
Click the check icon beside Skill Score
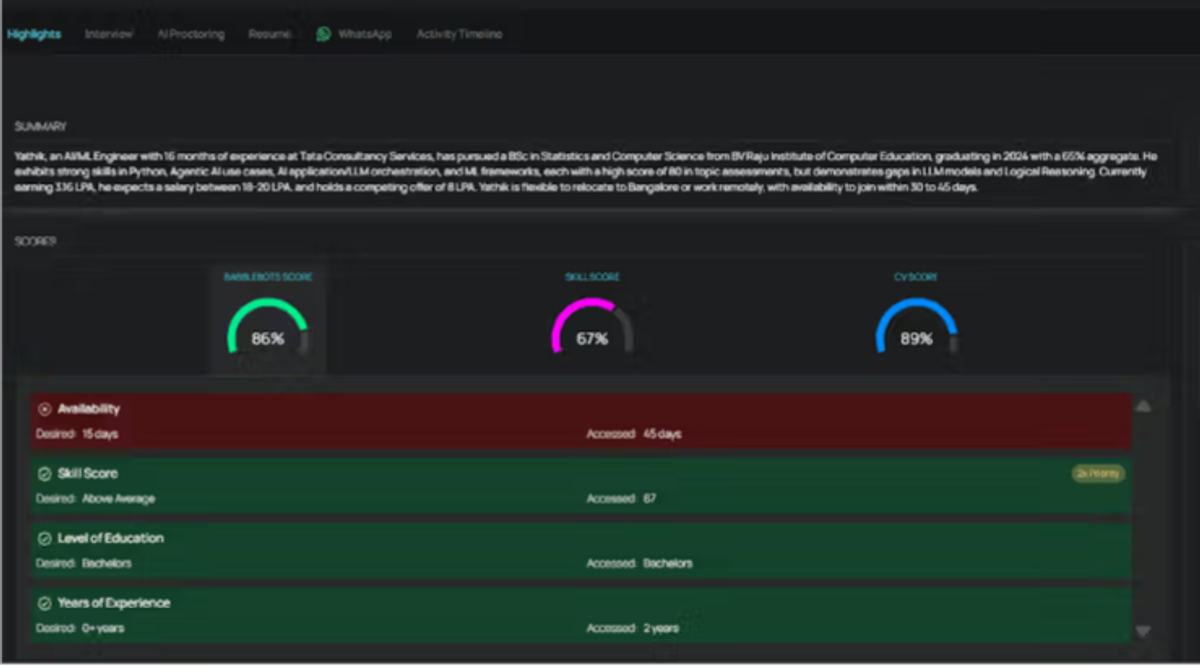(x=44, y=474)
